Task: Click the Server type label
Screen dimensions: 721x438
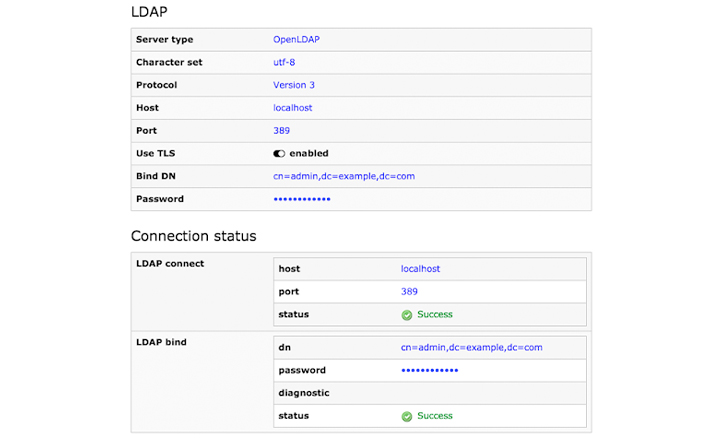Action: tap(165, 40)
